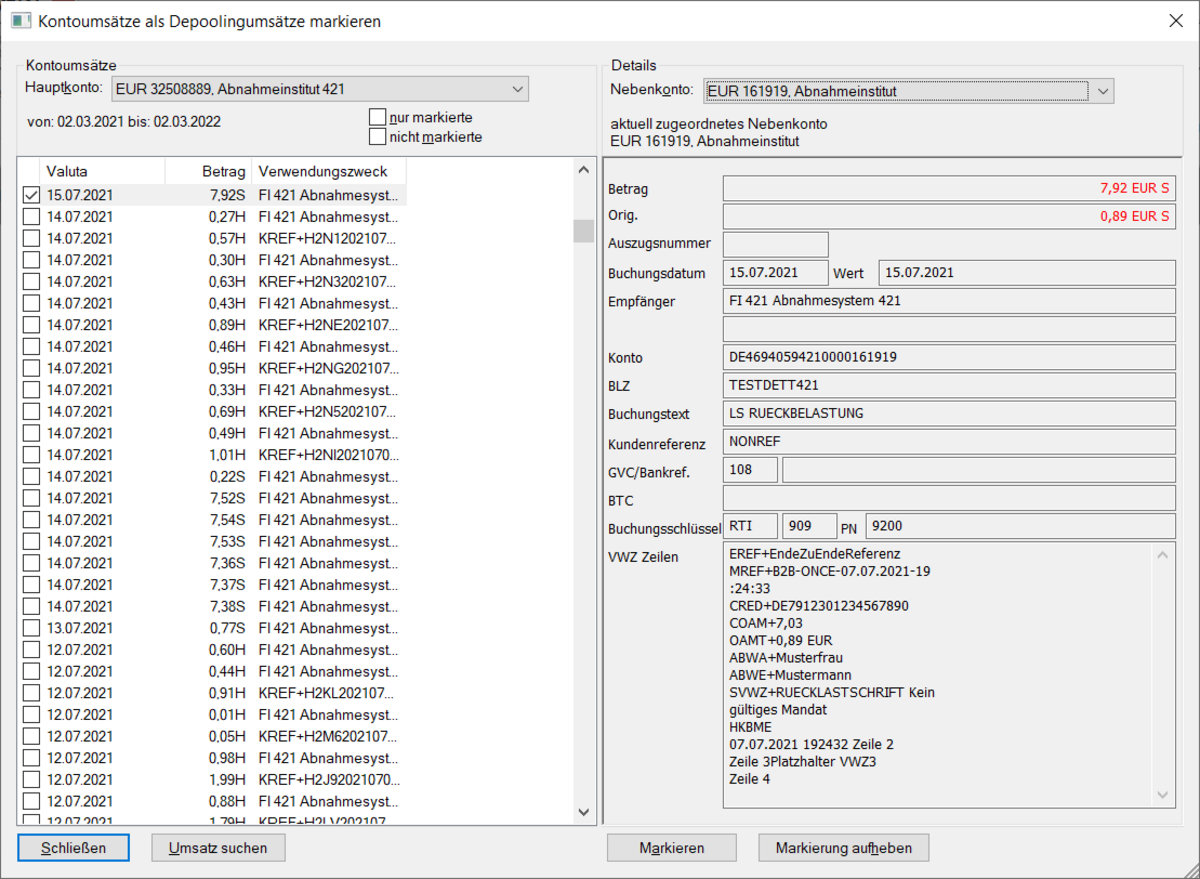Viewport: 1200px width, 879px height.
Task: Check the 1,01H transaction row checkbox
Action: pyautogui.click(x=31, y=454)
